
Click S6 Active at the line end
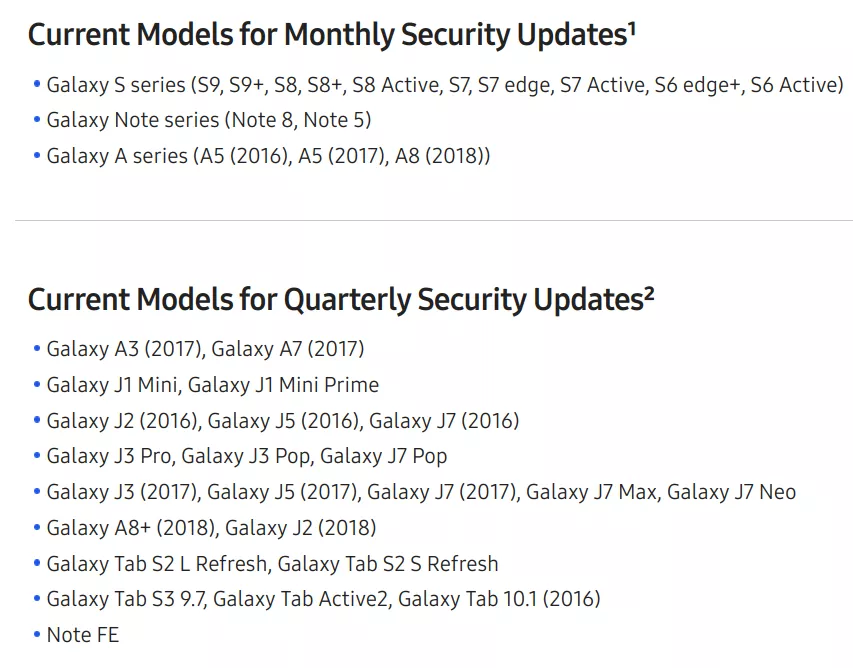796,85
